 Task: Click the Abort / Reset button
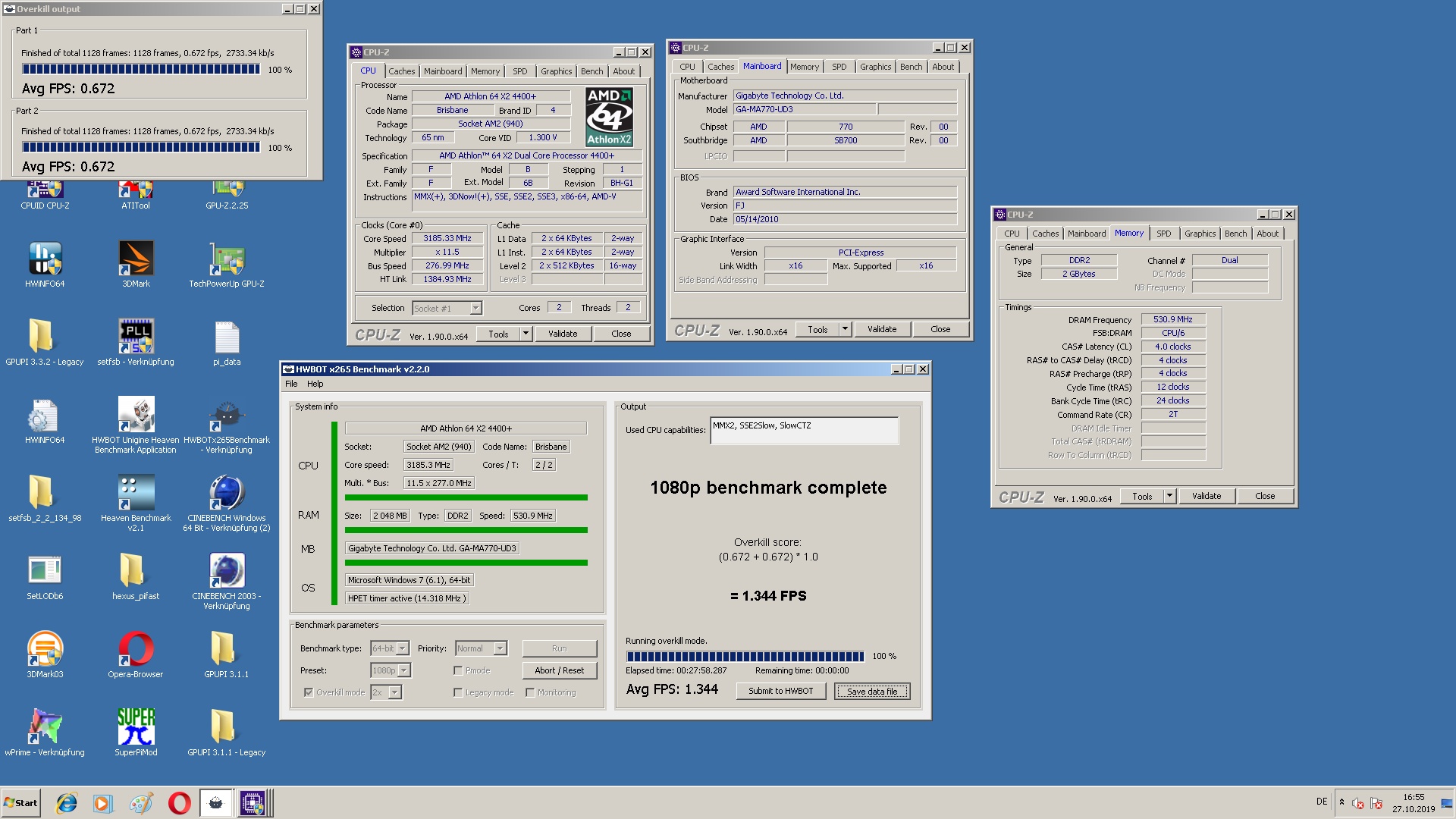coord(559,670)
